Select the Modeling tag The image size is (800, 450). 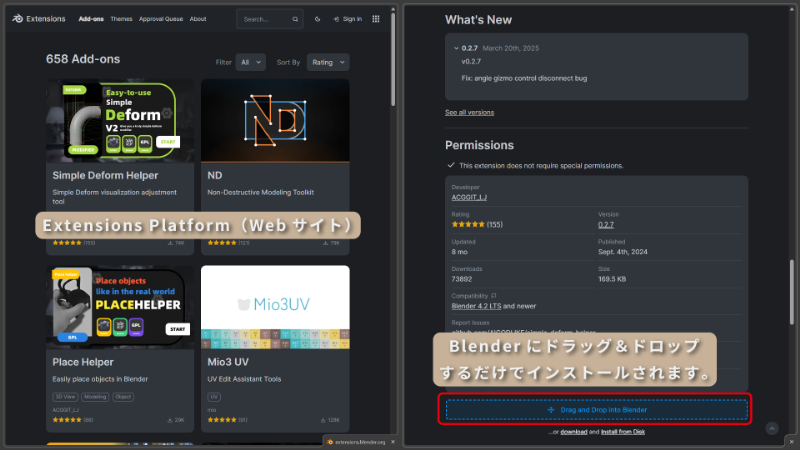point(95,396)
